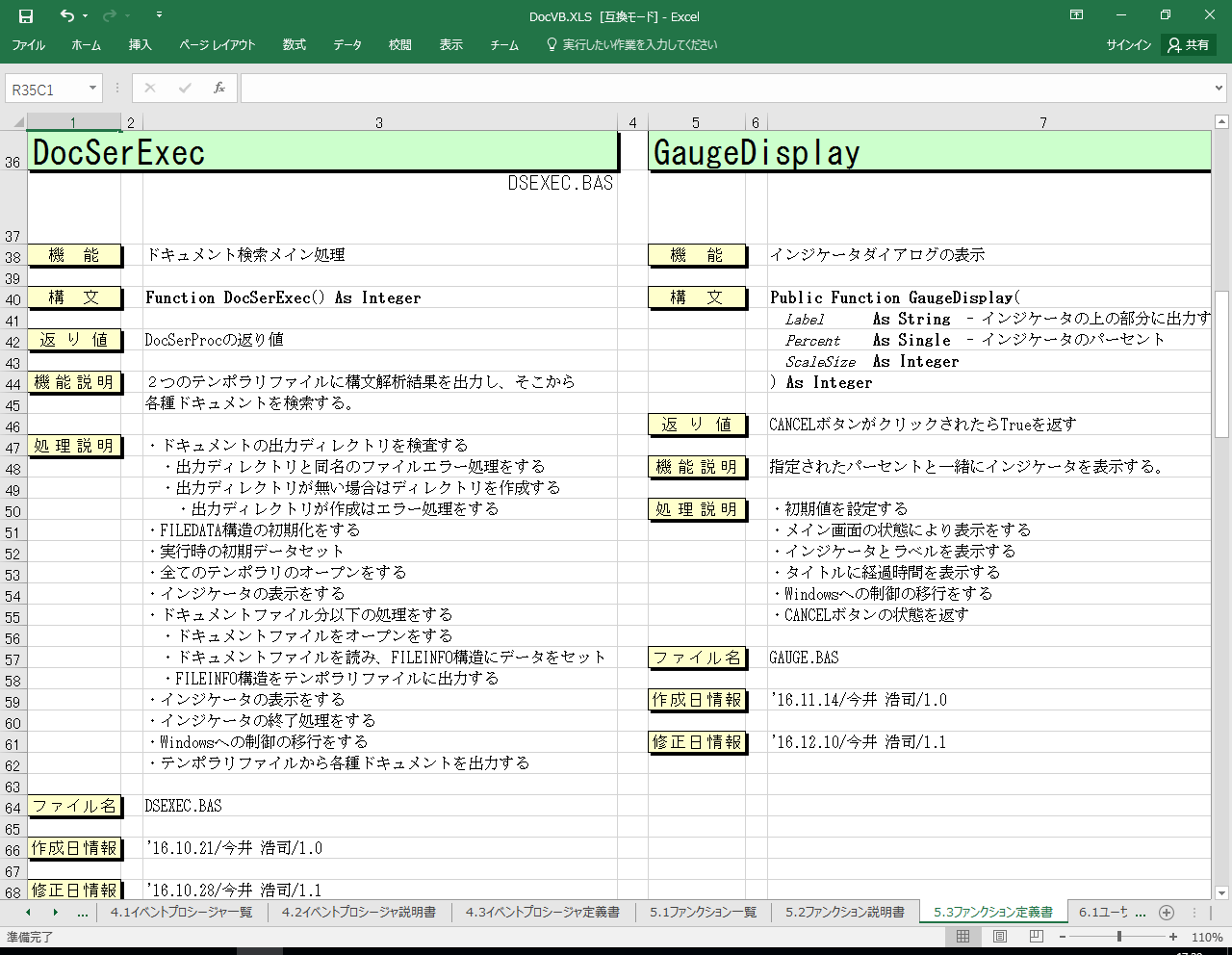Open Customize Quick Access Toolbar dropdown
The height and width of the screenshot is (955, 1232).
point(159,15)
